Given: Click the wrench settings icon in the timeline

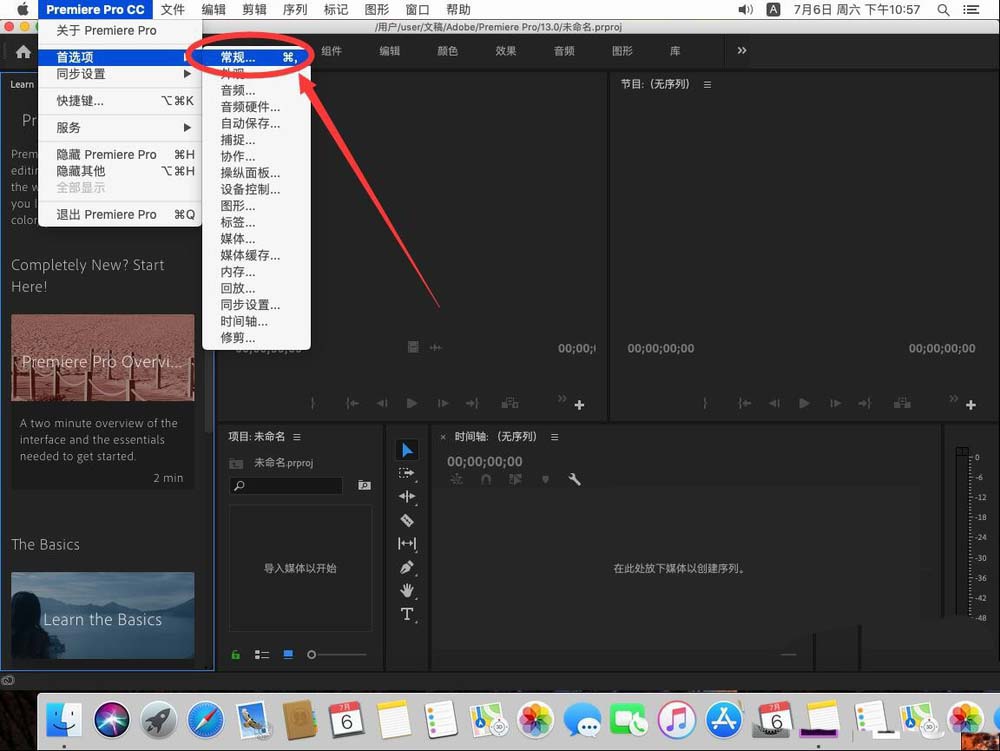Looking at the screenshot, I should click(x=575, y=479).
